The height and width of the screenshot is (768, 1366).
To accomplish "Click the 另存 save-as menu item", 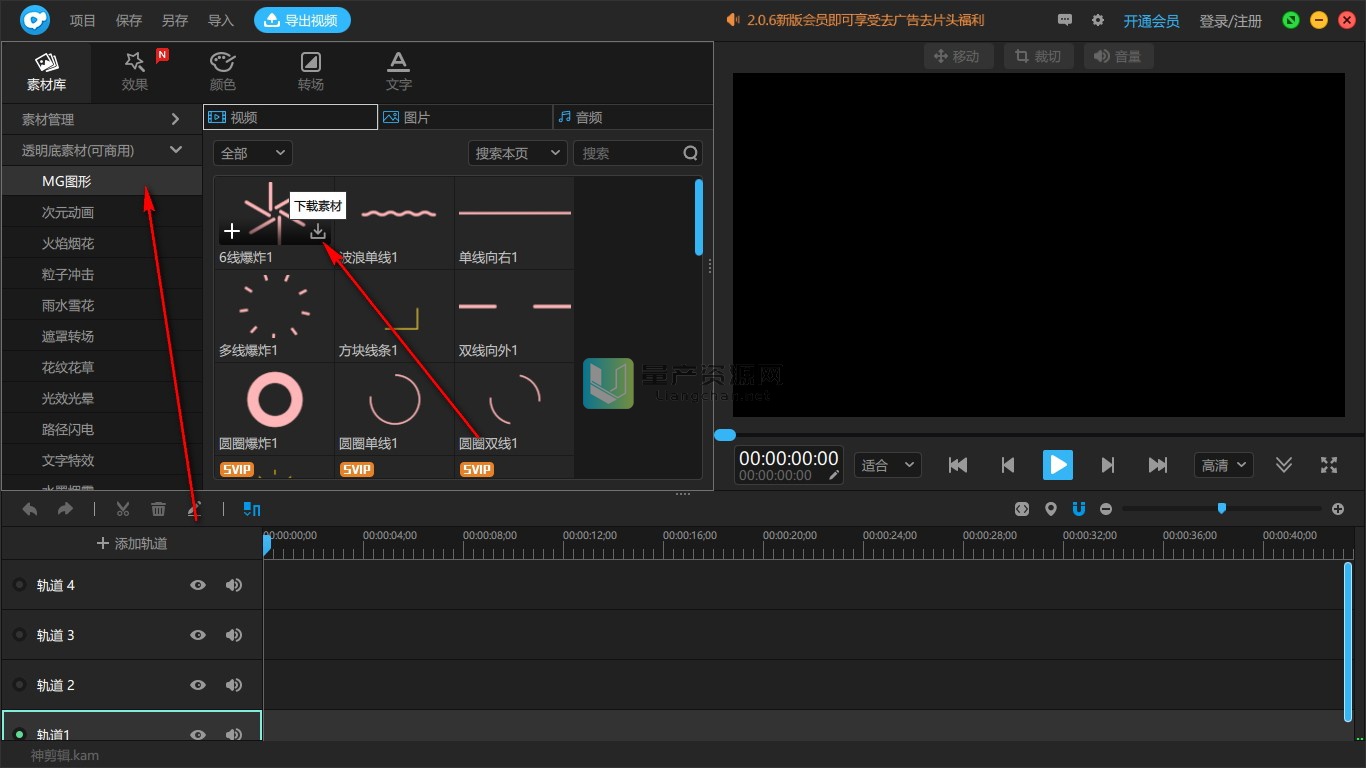I will tap(174, 20).
